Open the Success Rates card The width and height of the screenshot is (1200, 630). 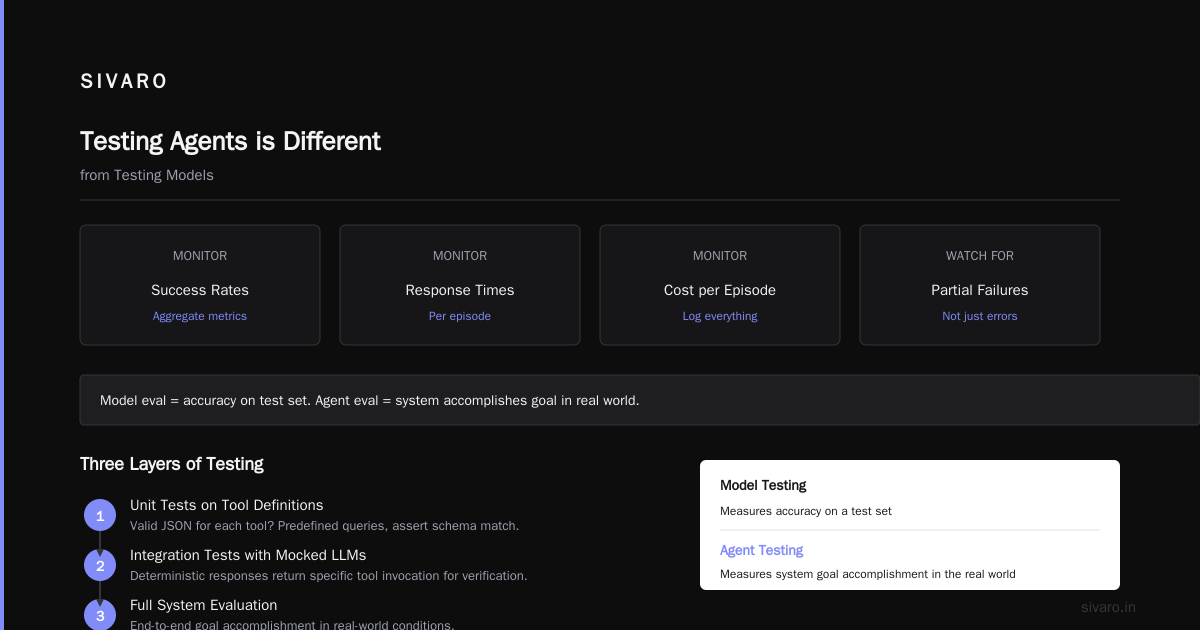point(200,285)
